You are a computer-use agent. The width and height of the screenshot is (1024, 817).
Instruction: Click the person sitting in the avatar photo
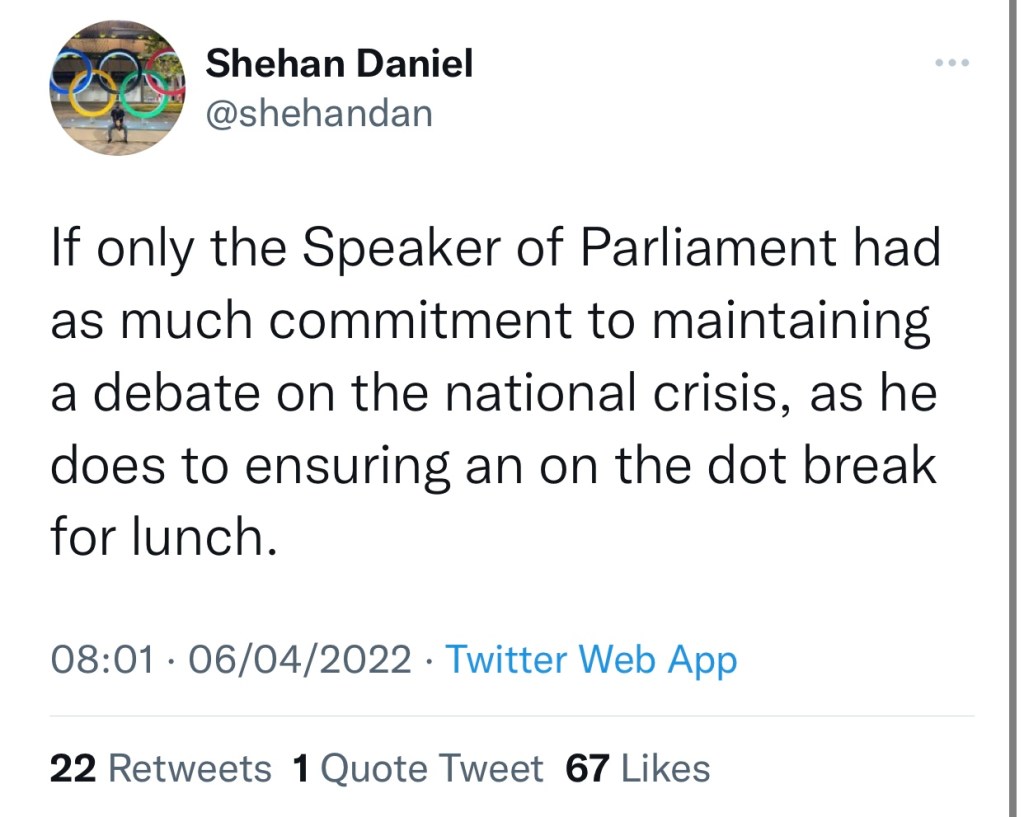click(117, 124)
